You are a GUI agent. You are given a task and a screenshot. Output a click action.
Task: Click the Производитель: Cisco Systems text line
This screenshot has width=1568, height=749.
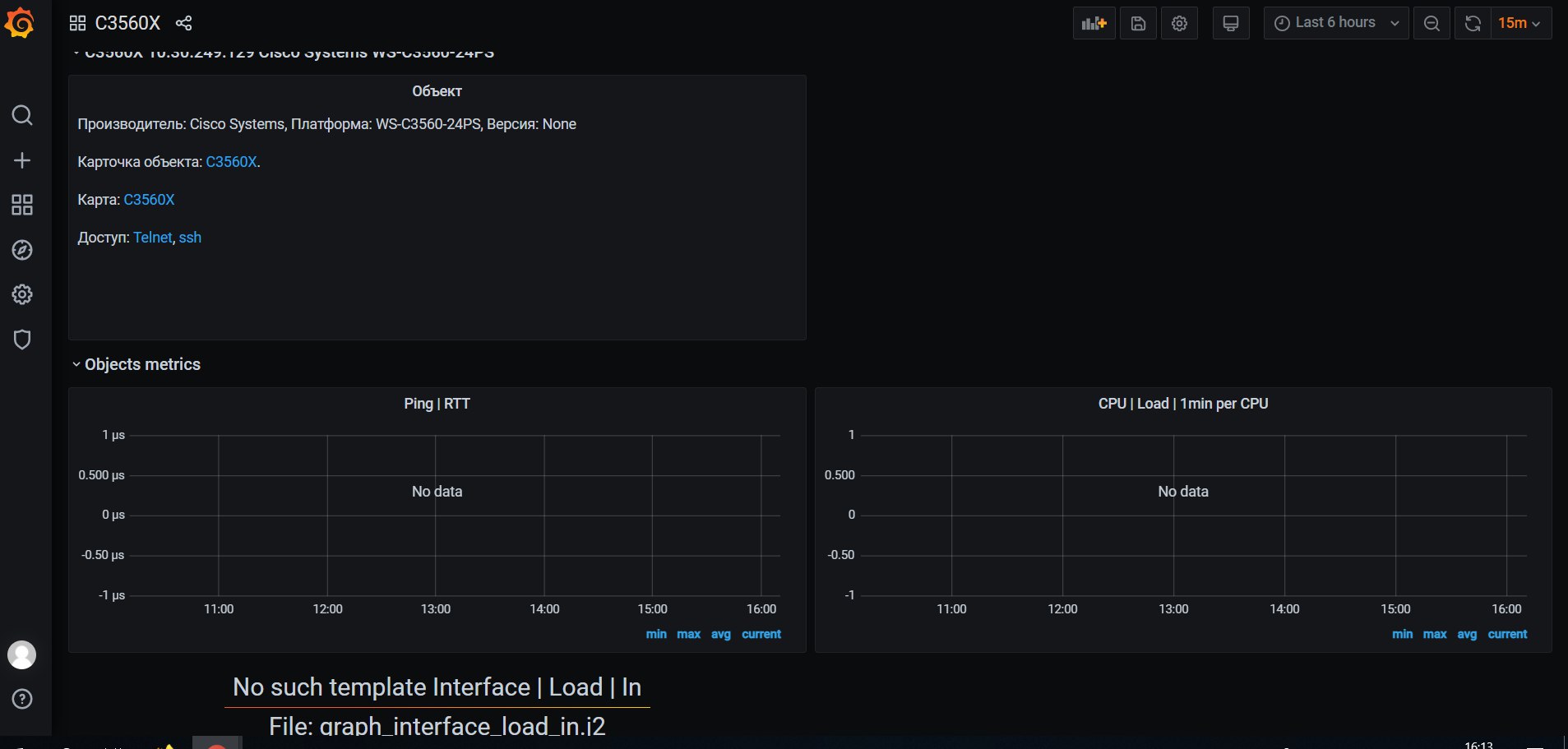tap(326, 124)
